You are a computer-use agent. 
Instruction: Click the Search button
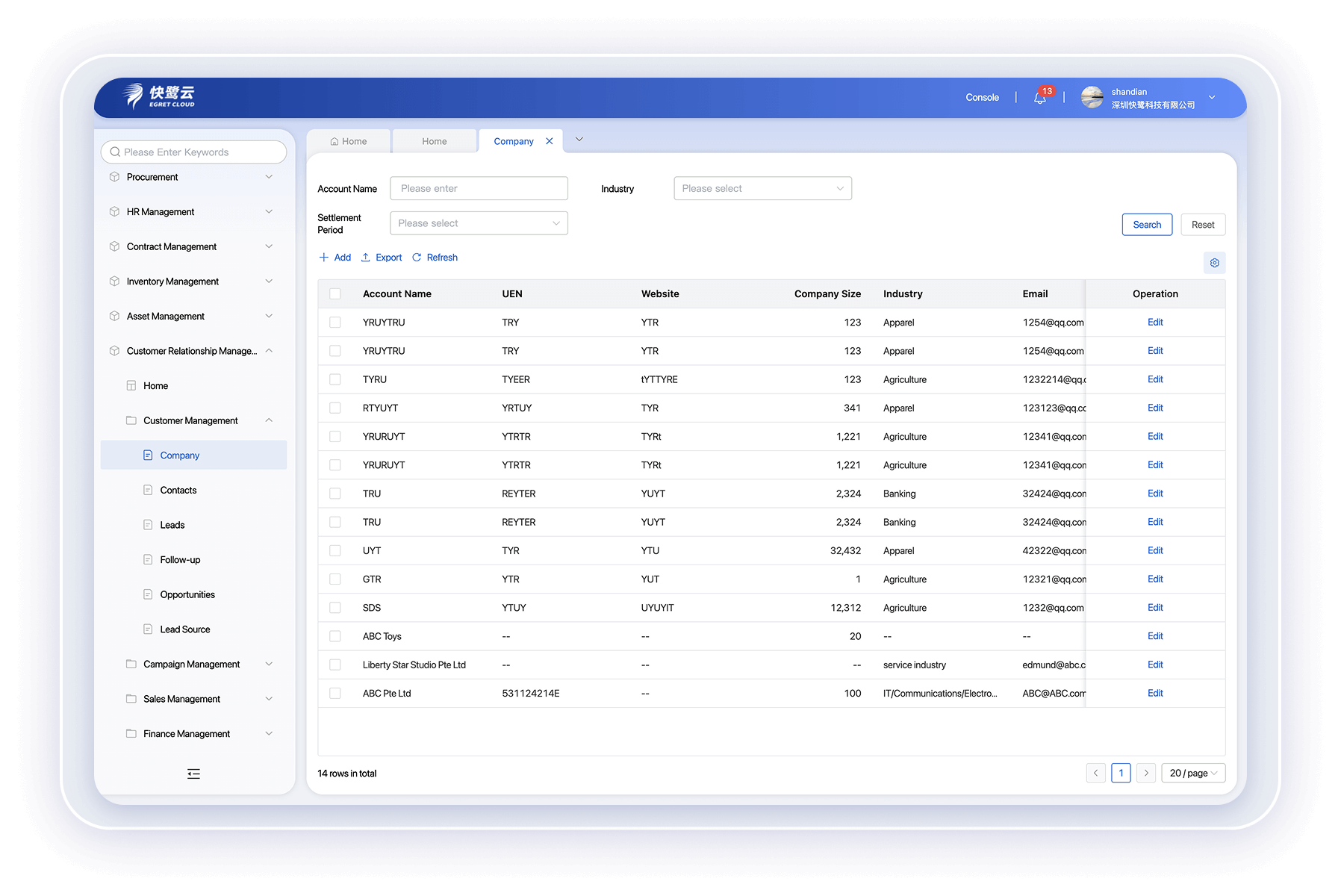point(1147,224)
